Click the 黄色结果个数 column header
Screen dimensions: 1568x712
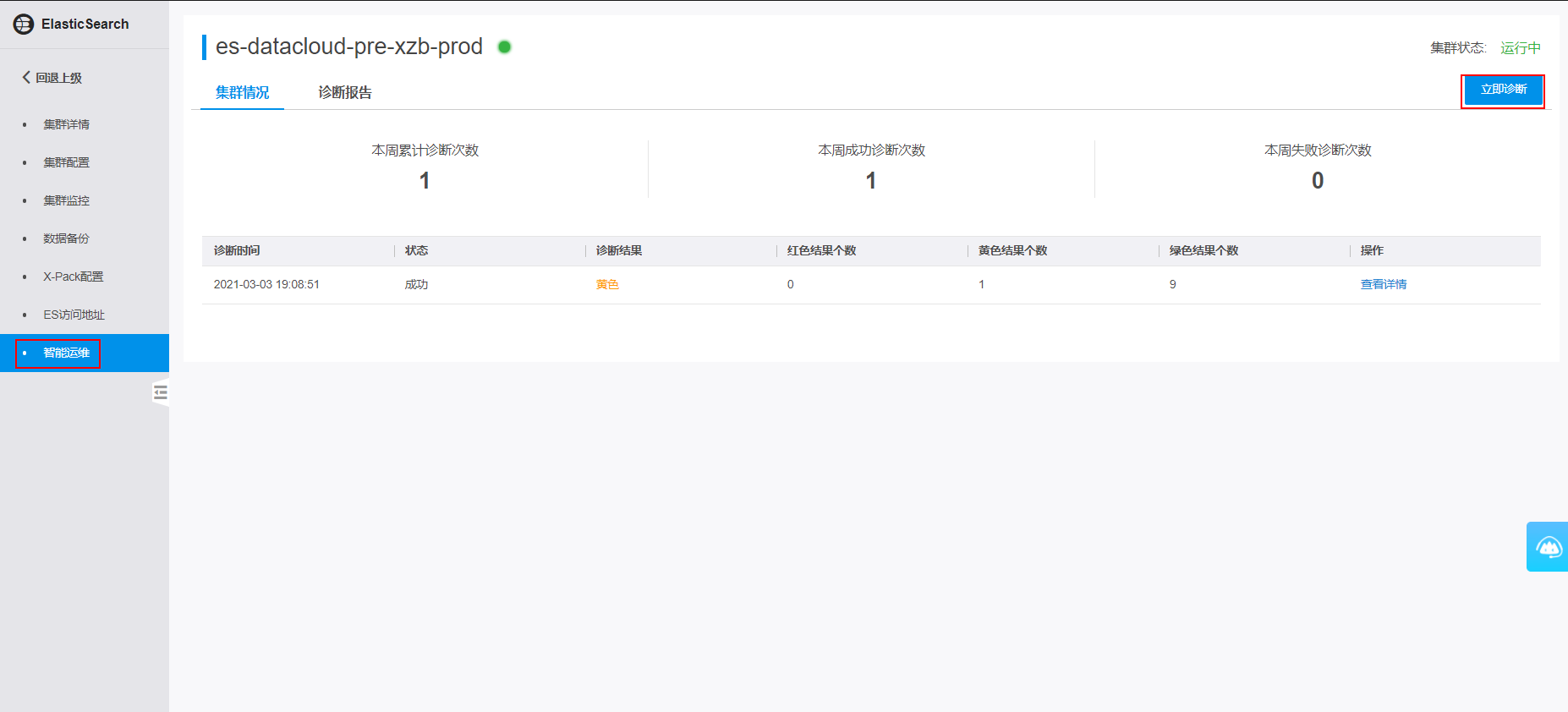[x=1012, y=250]
